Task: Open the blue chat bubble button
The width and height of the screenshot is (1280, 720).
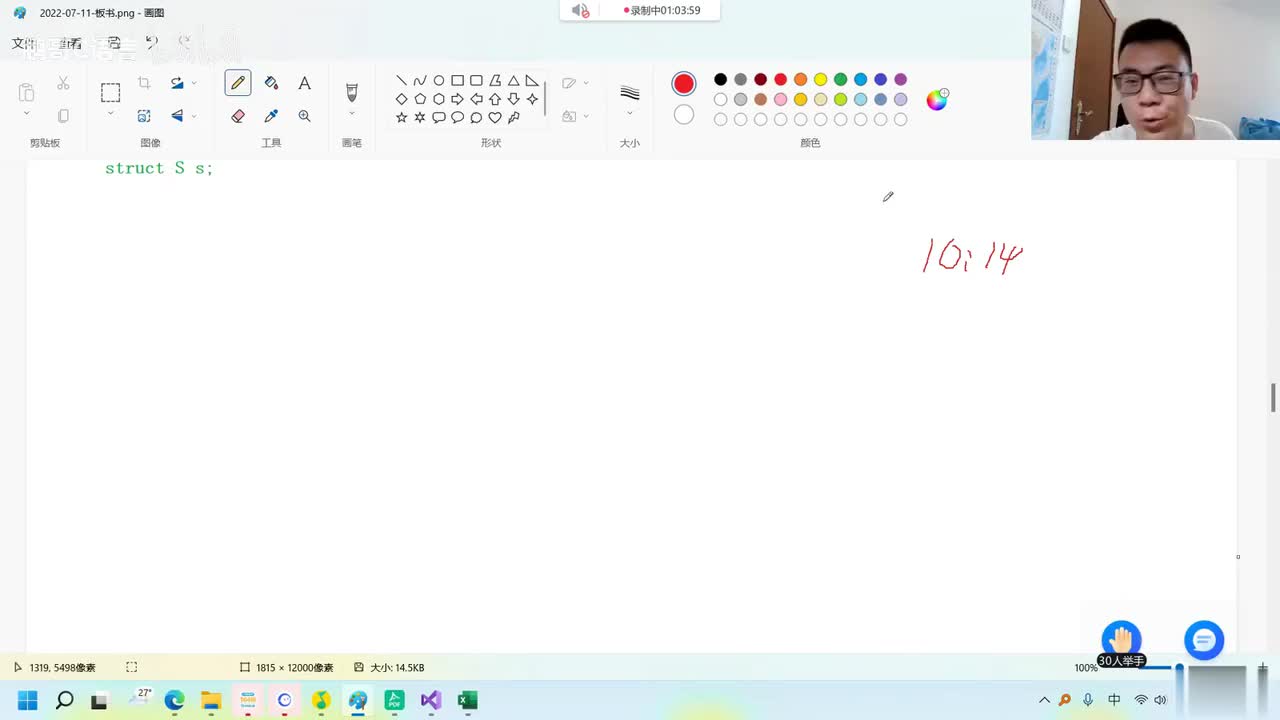Action: 1204,640
